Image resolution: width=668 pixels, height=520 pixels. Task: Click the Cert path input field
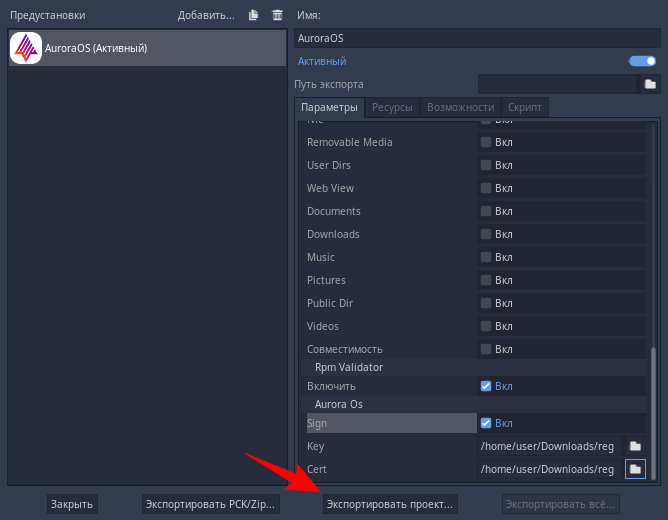550,469
